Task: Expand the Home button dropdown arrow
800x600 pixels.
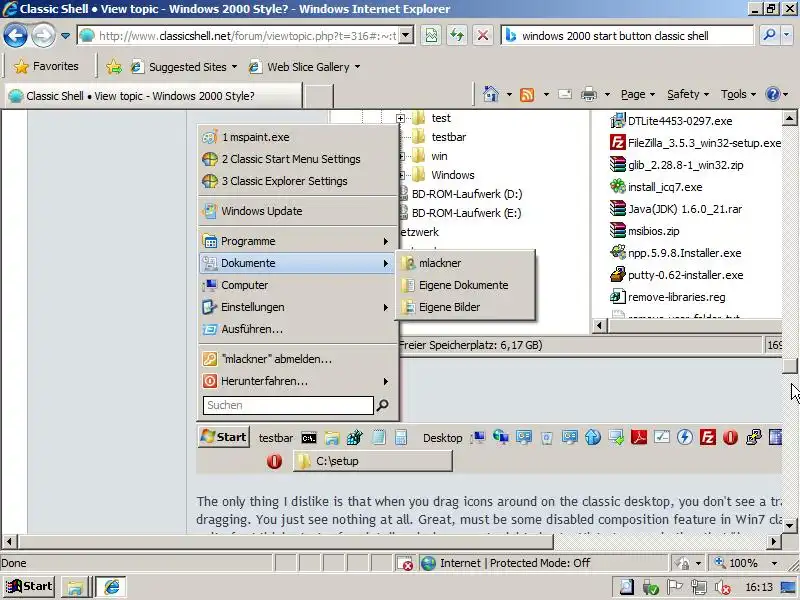Action: click(x=509, y=94)
